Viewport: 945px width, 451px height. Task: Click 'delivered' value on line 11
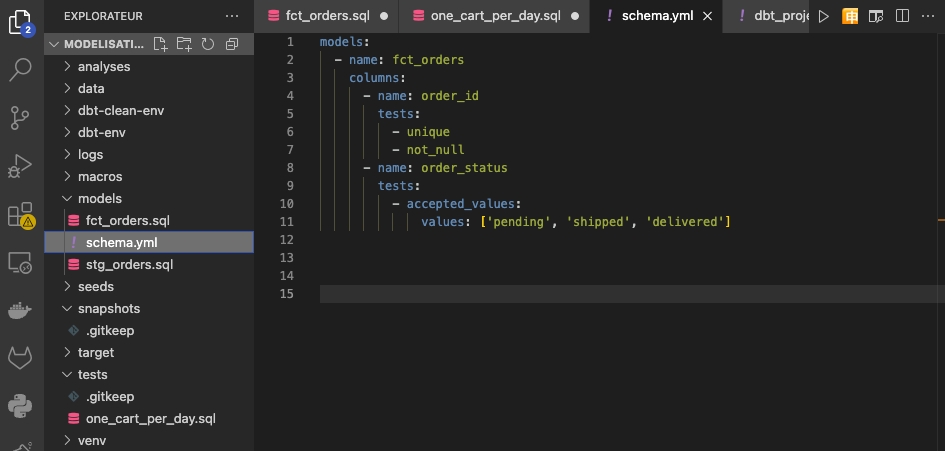click(x=684, y=222)
